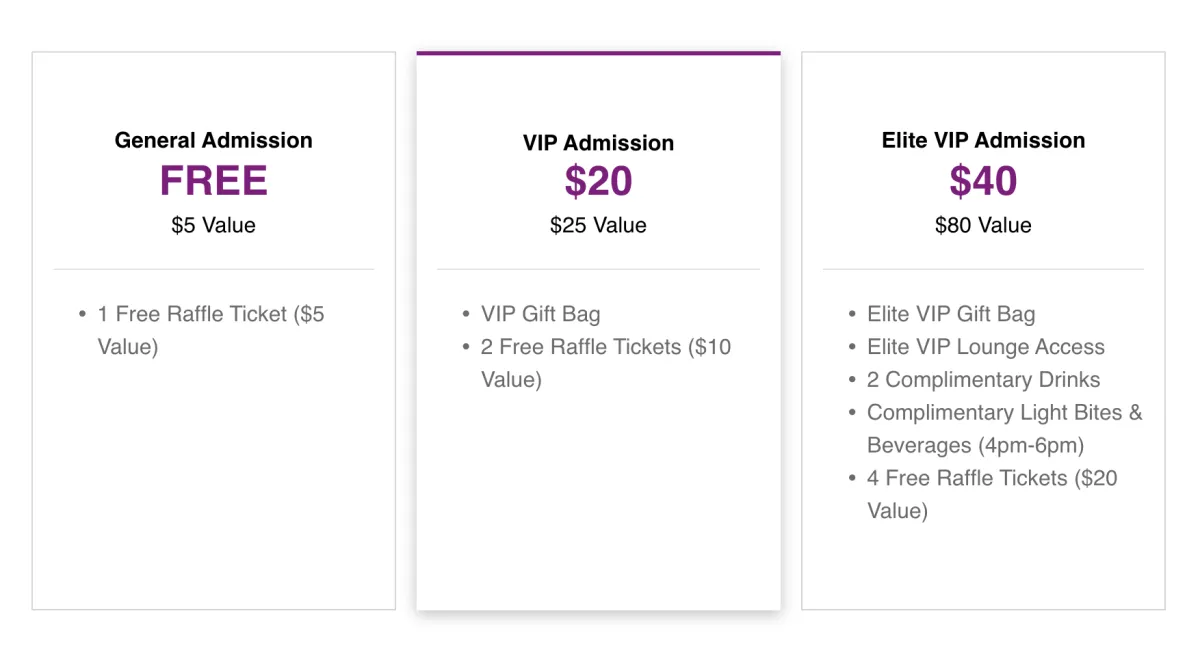
Task: Click the purple bar atop VIP card
Action: (598, 53)
